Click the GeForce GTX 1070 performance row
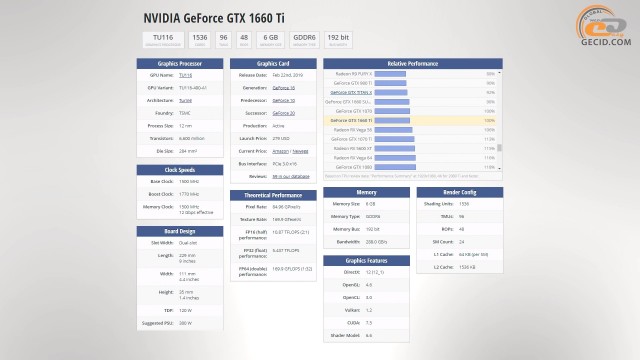640x360 pixels. point(410,111)
